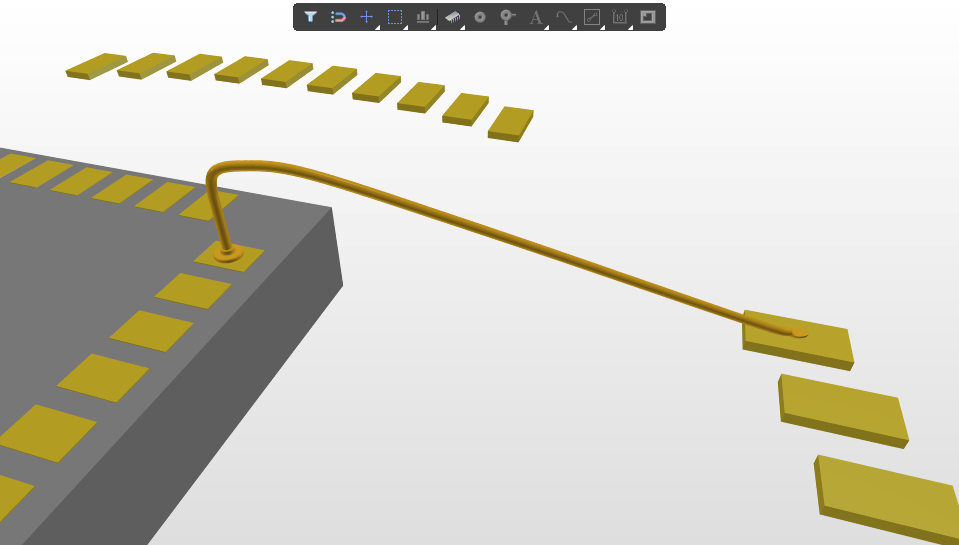959x545 pixels.
Task: Select the solid region placement icon
Action: (x=648, y=17)
